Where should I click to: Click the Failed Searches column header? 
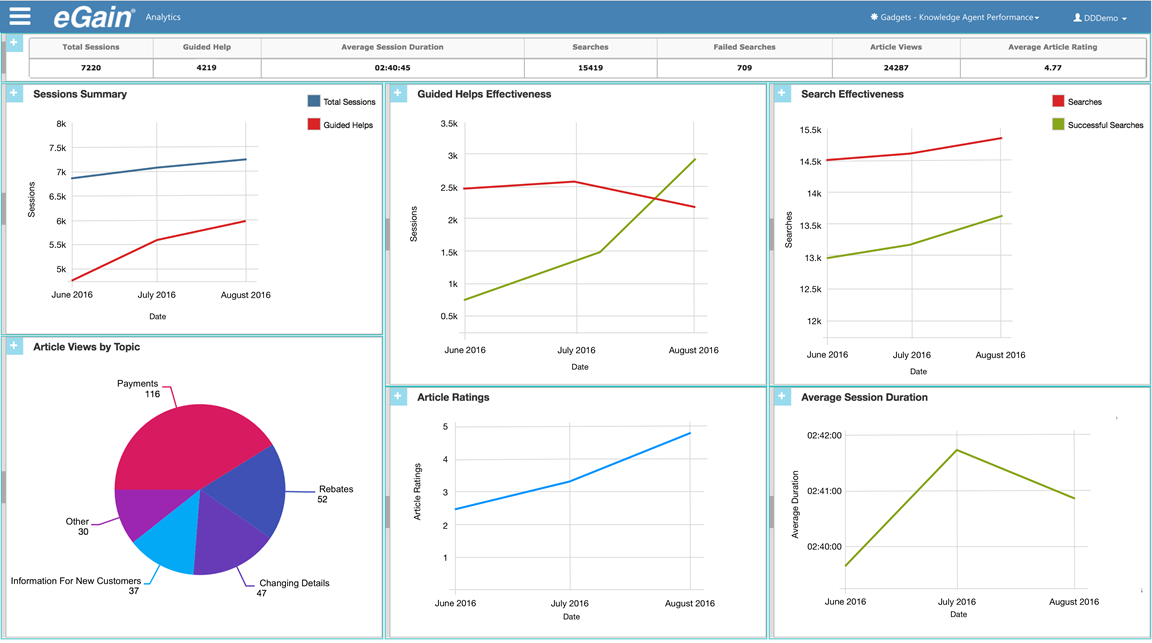[743, 46]
